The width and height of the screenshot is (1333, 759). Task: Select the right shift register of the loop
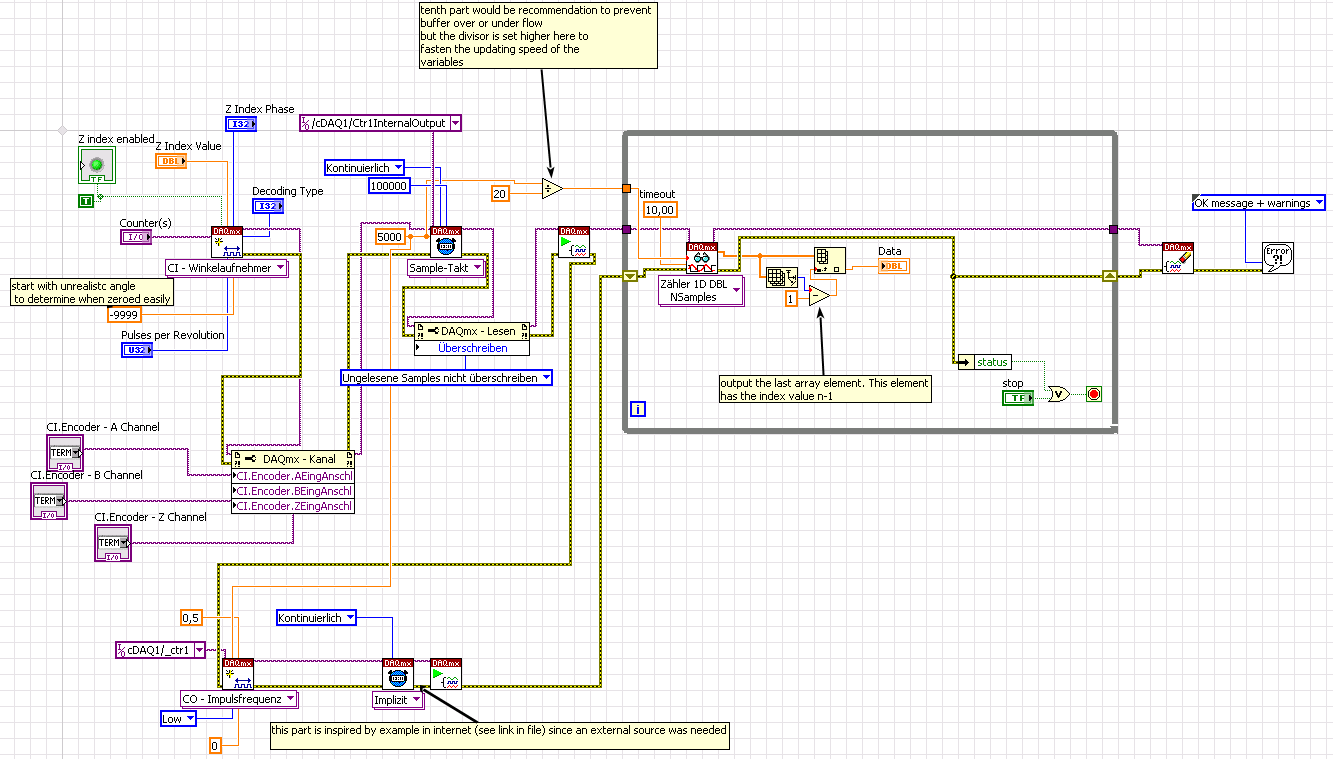1108,276
